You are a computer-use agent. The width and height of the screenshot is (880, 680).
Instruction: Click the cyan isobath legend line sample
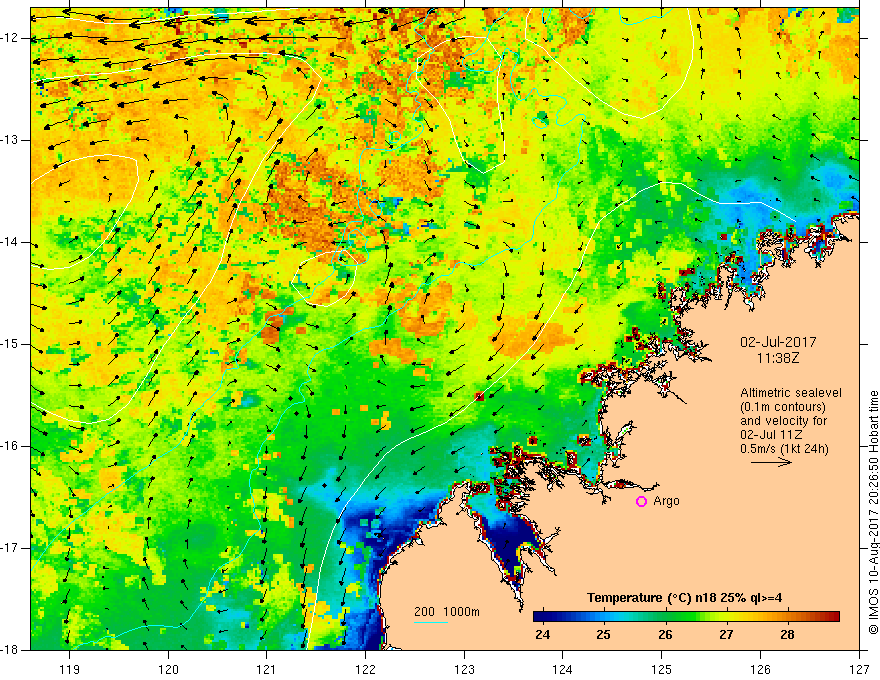[x=430, y=622]
